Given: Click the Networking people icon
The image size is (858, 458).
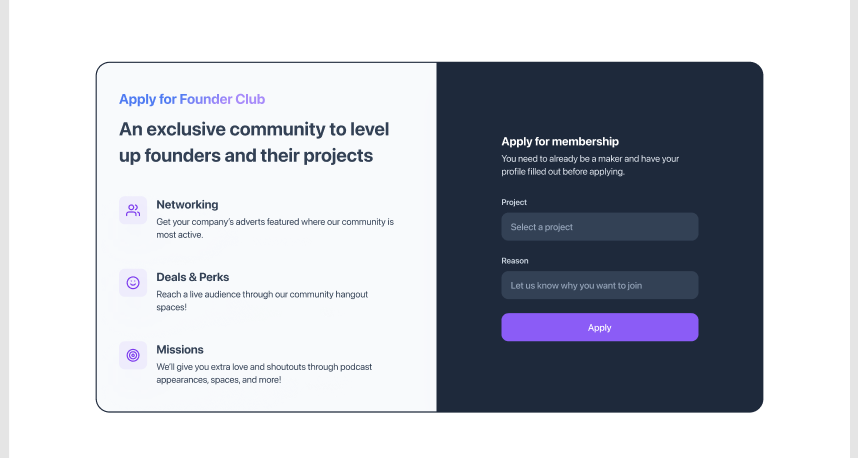Looking at the screenshot, I should pos(133,210).
